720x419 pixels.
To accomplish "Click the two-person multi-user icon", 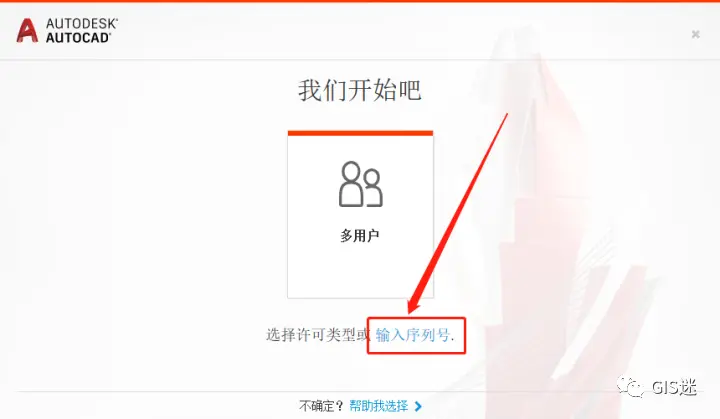I will tap(360, 184).
